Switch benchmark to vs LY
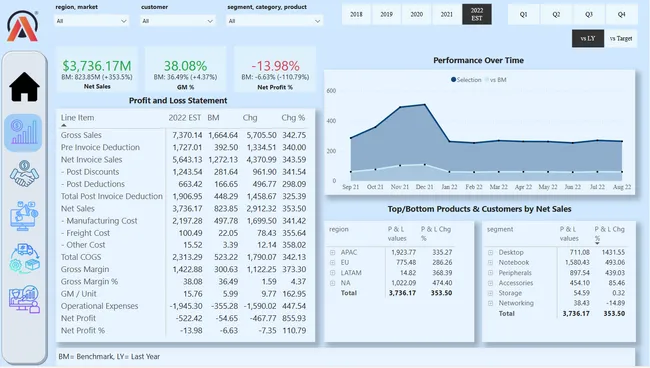The width and height of the screenshot is (650, 368). click(588, 39)
